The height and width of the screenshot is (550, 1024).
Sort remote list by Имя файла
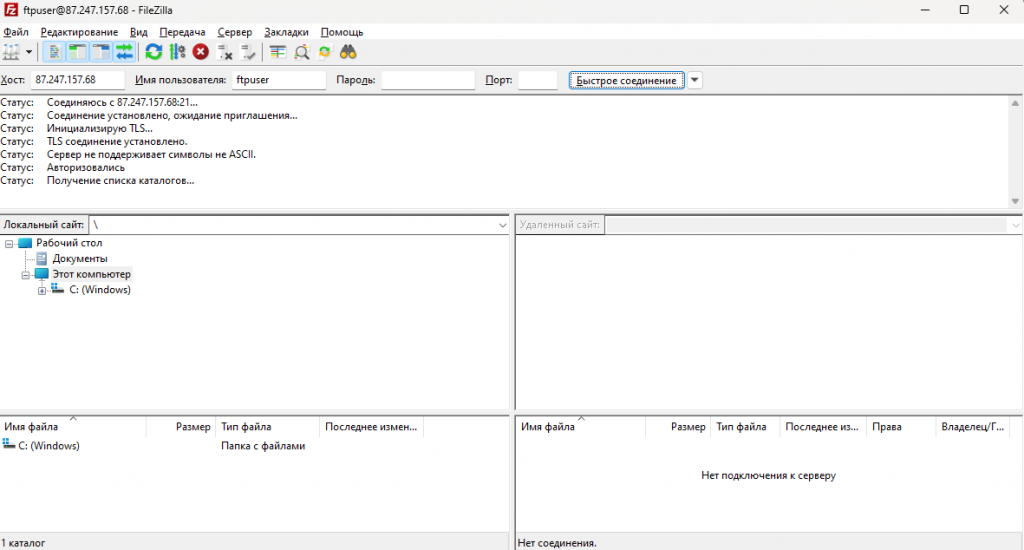(581, 427)
